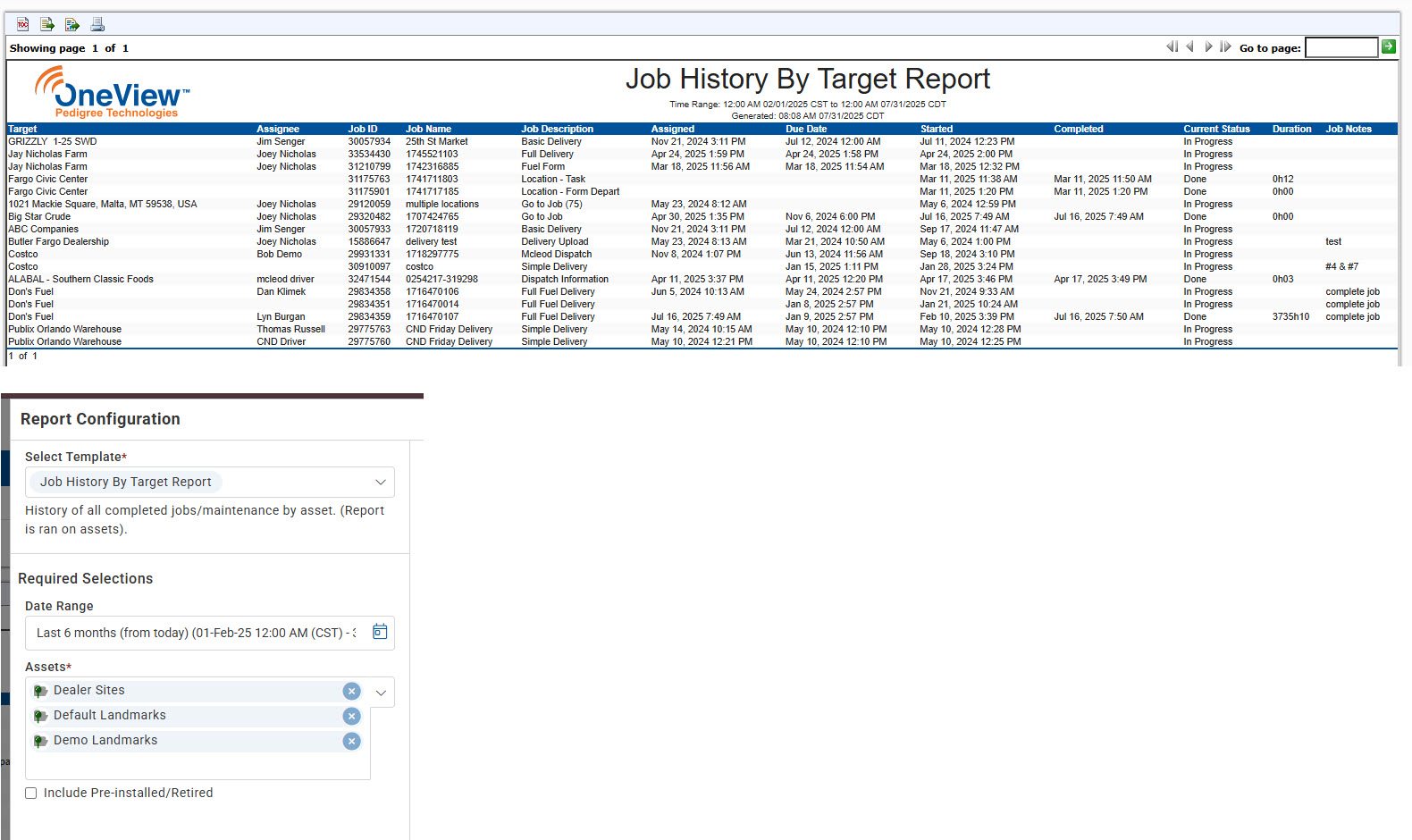Image resolution: width=1412 pixels, height=840 pixels.
Task: Jump to the last report page
Action: tap(1225, 46)
